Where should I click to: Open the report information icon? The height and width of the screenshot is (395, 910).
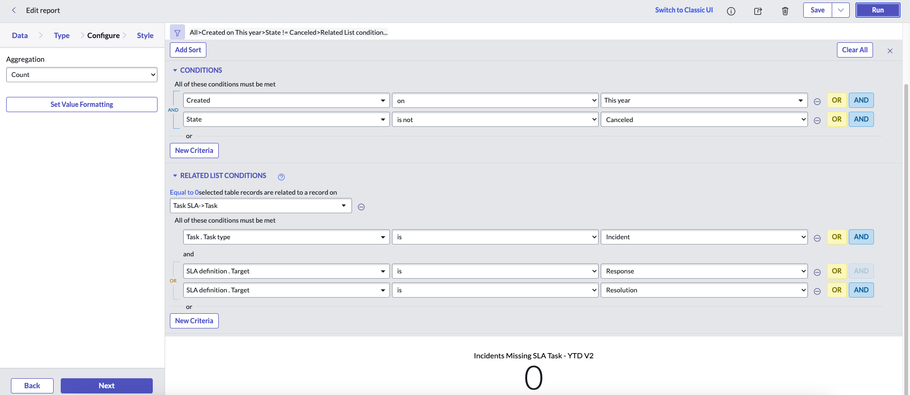[x=731, y=11]
